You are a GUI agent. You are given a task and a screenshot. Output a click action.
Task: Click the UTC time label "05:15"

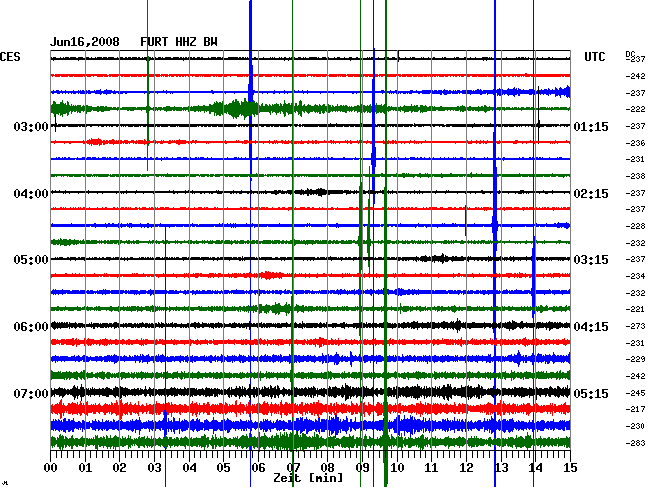591,393
